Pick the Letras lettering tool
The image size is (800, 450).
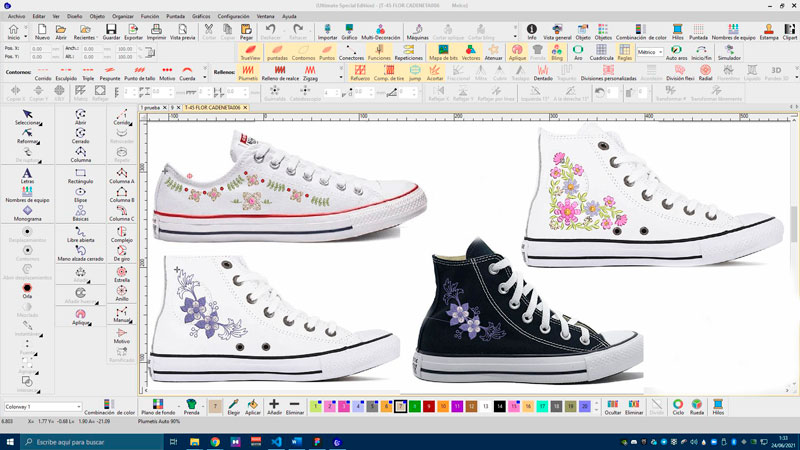tap(27, 176)
